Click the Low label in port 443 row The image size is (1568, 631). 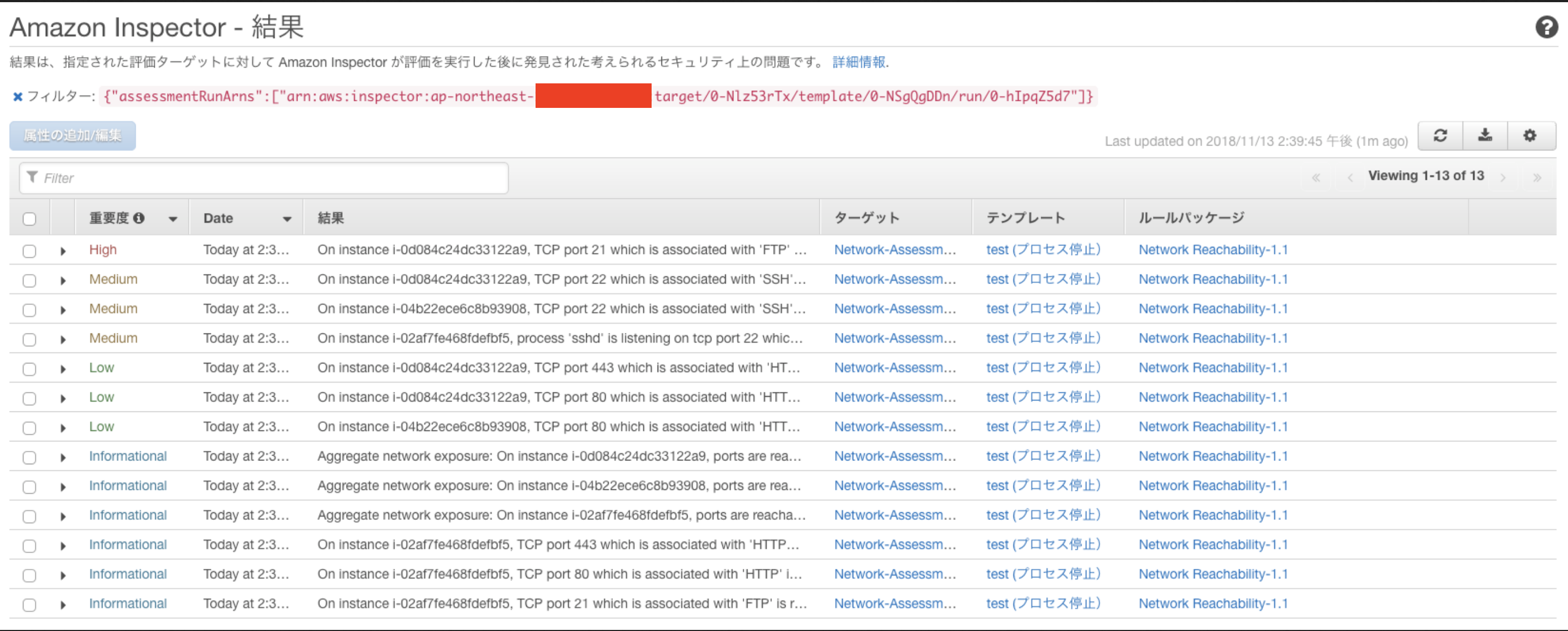pos(102,368)
